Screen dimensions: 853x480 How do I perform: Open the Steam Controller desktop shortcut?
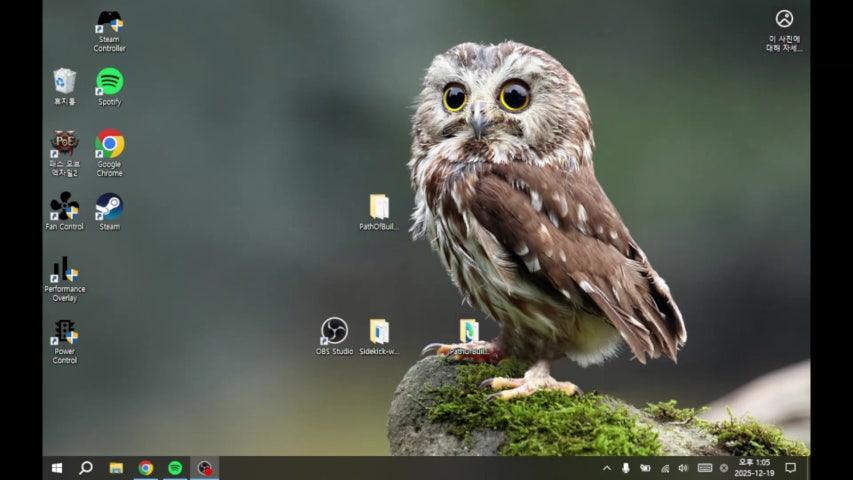point(109,23)
